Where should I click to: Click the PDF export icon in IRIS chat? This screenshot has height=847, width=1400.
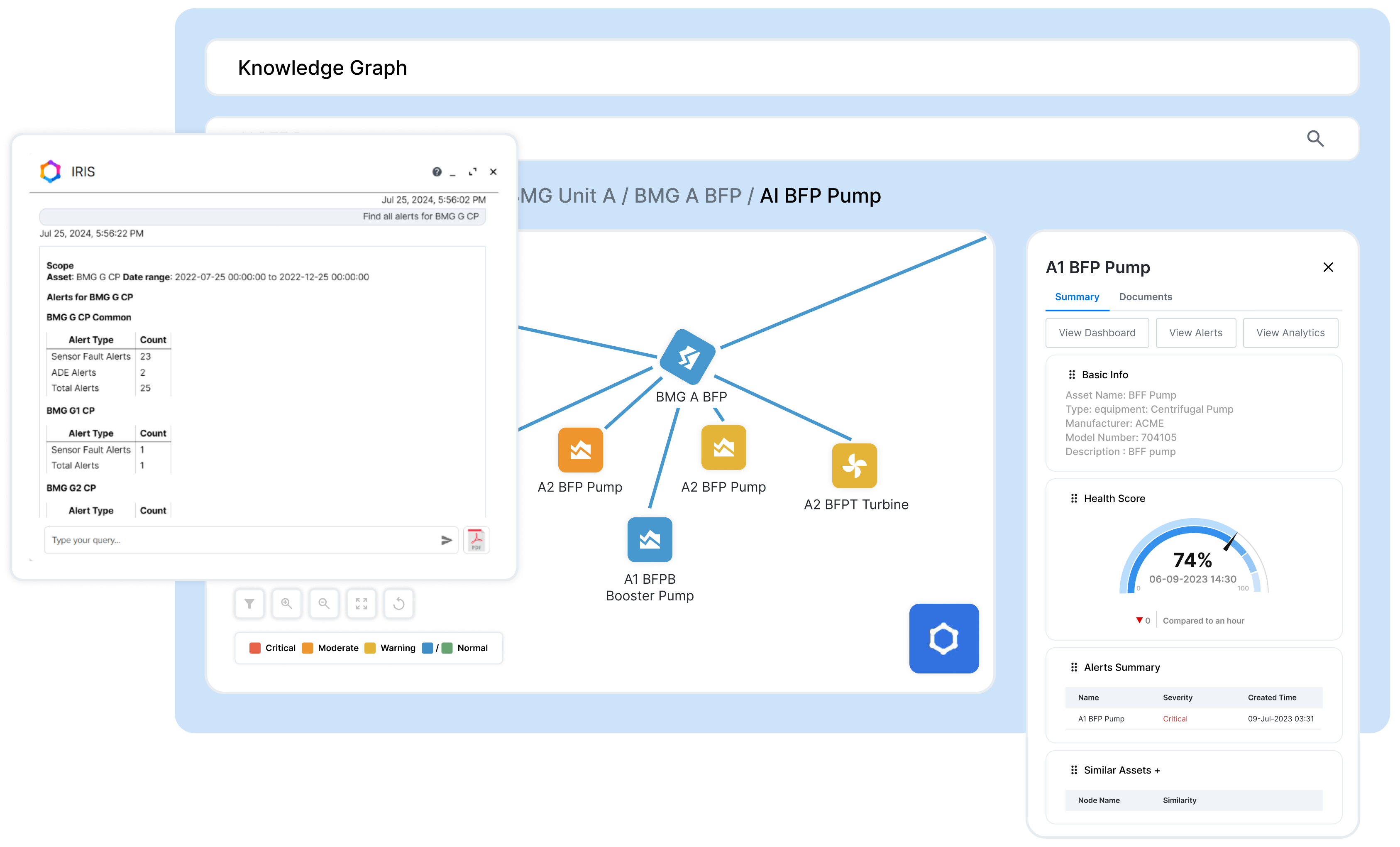coord(477,540)
